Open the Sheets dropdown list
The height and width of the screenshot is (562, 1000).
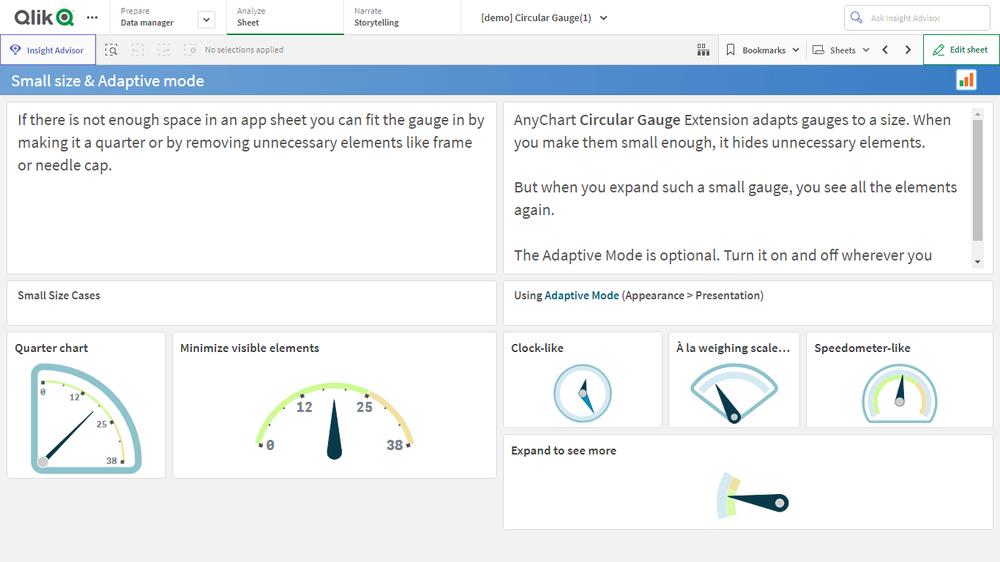[841, 50]
